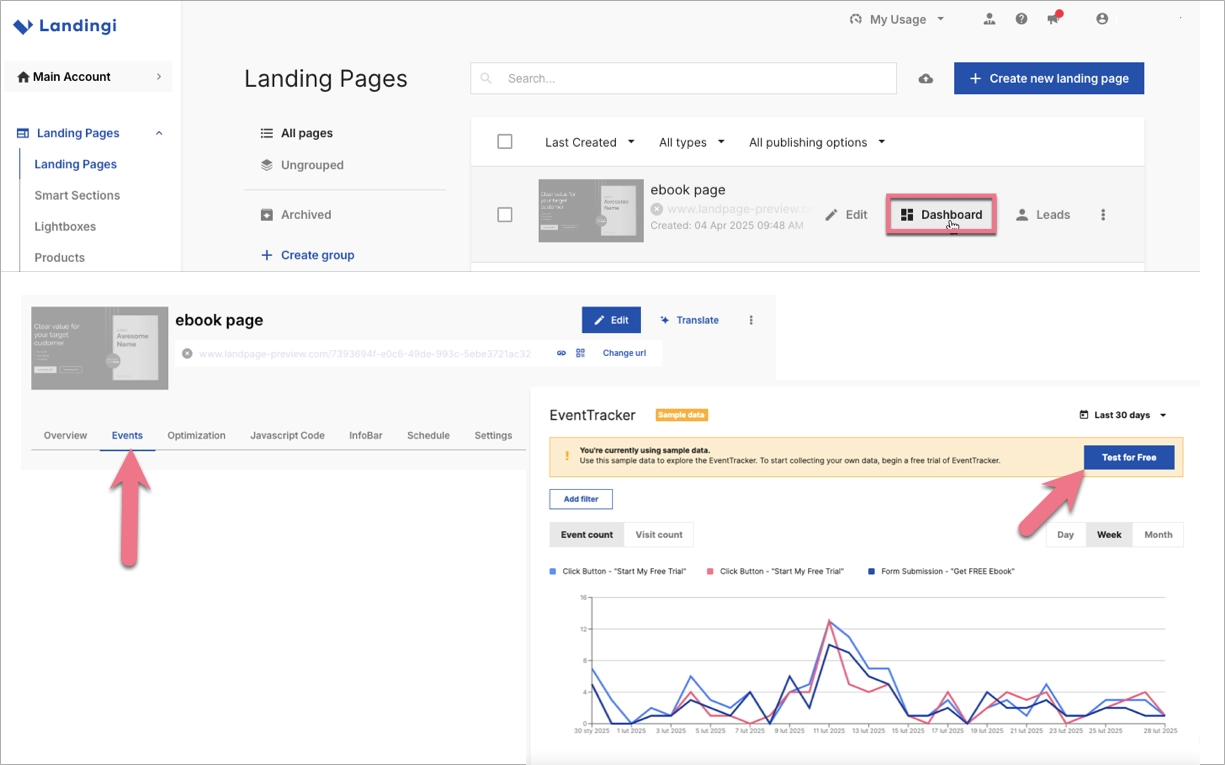Viewport: 1225px width, 765px height.
Task: Collapse the Landing Pages sidebar section
Action: point(157,132)
